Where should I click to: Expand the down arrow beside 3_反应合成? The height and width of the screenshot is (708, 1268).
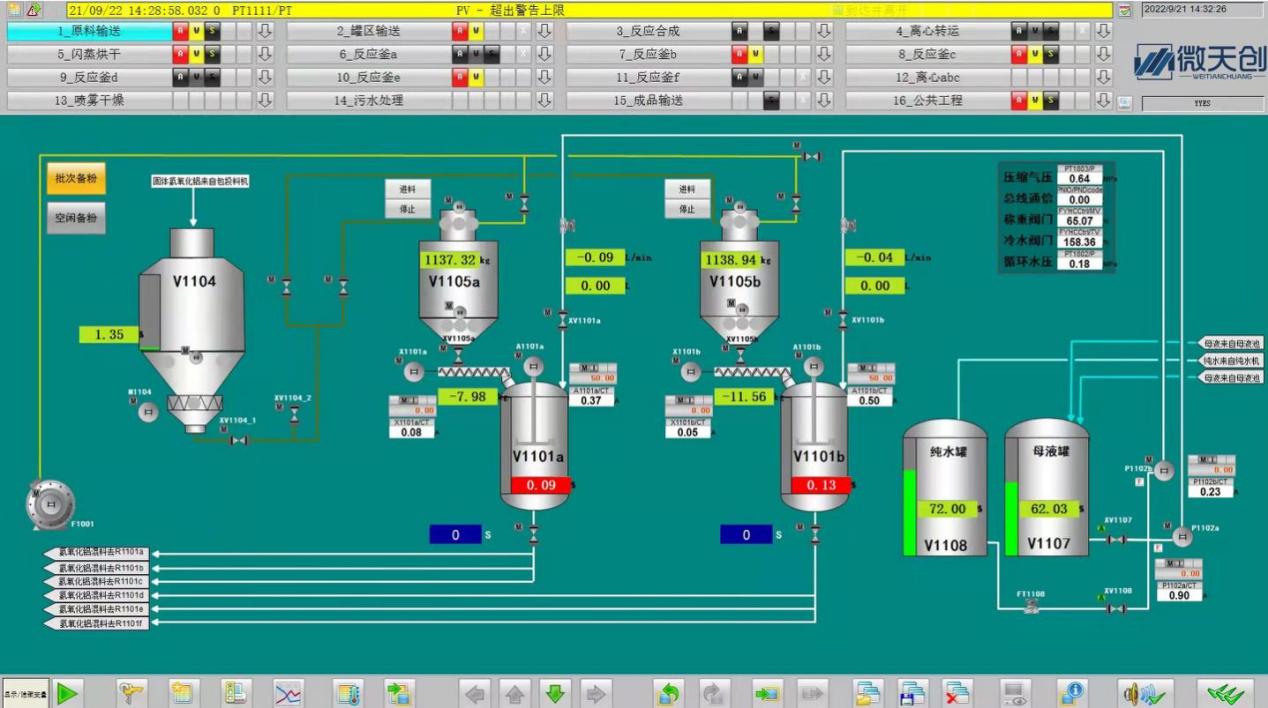pos(824,30)
